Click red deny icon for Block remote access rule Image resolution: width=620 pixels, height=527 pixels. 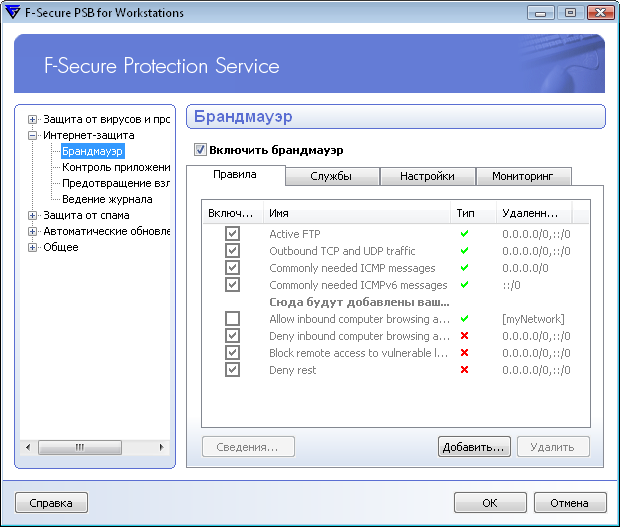pos(464,353)
